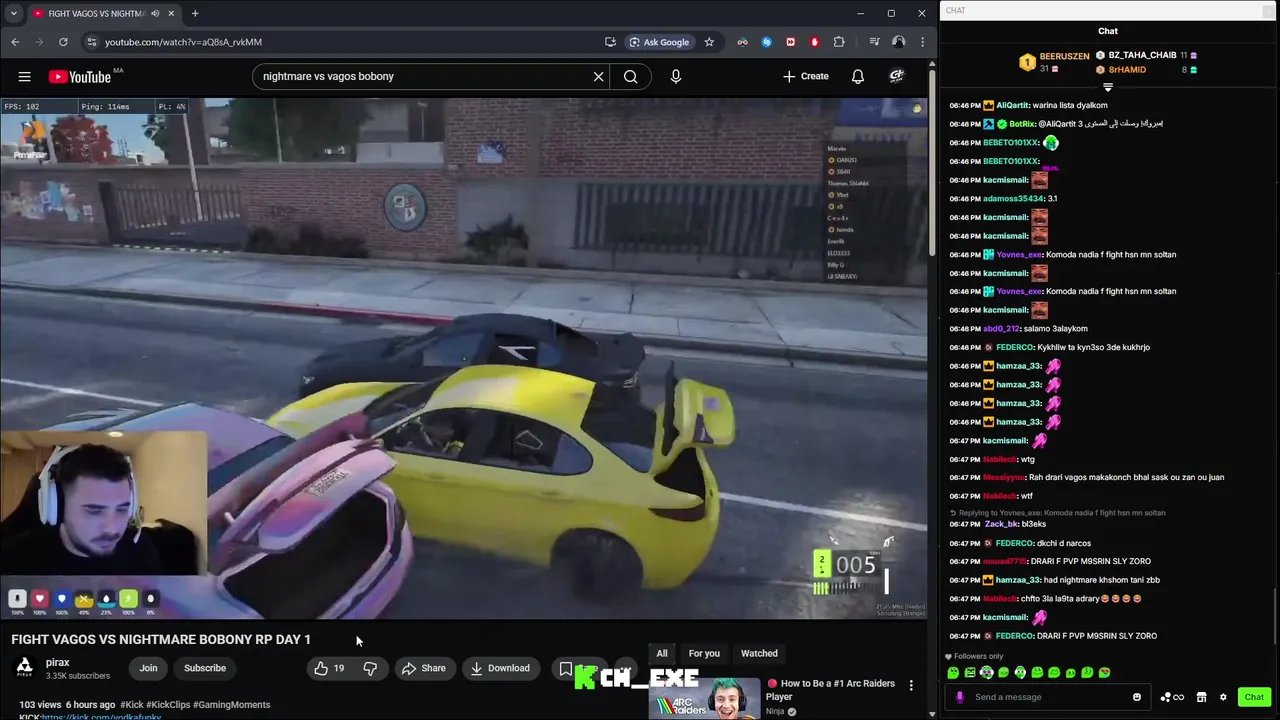1280x720 pixels.
Task: Click the purple microphone in chat input
Action: (x=960, y=697)
